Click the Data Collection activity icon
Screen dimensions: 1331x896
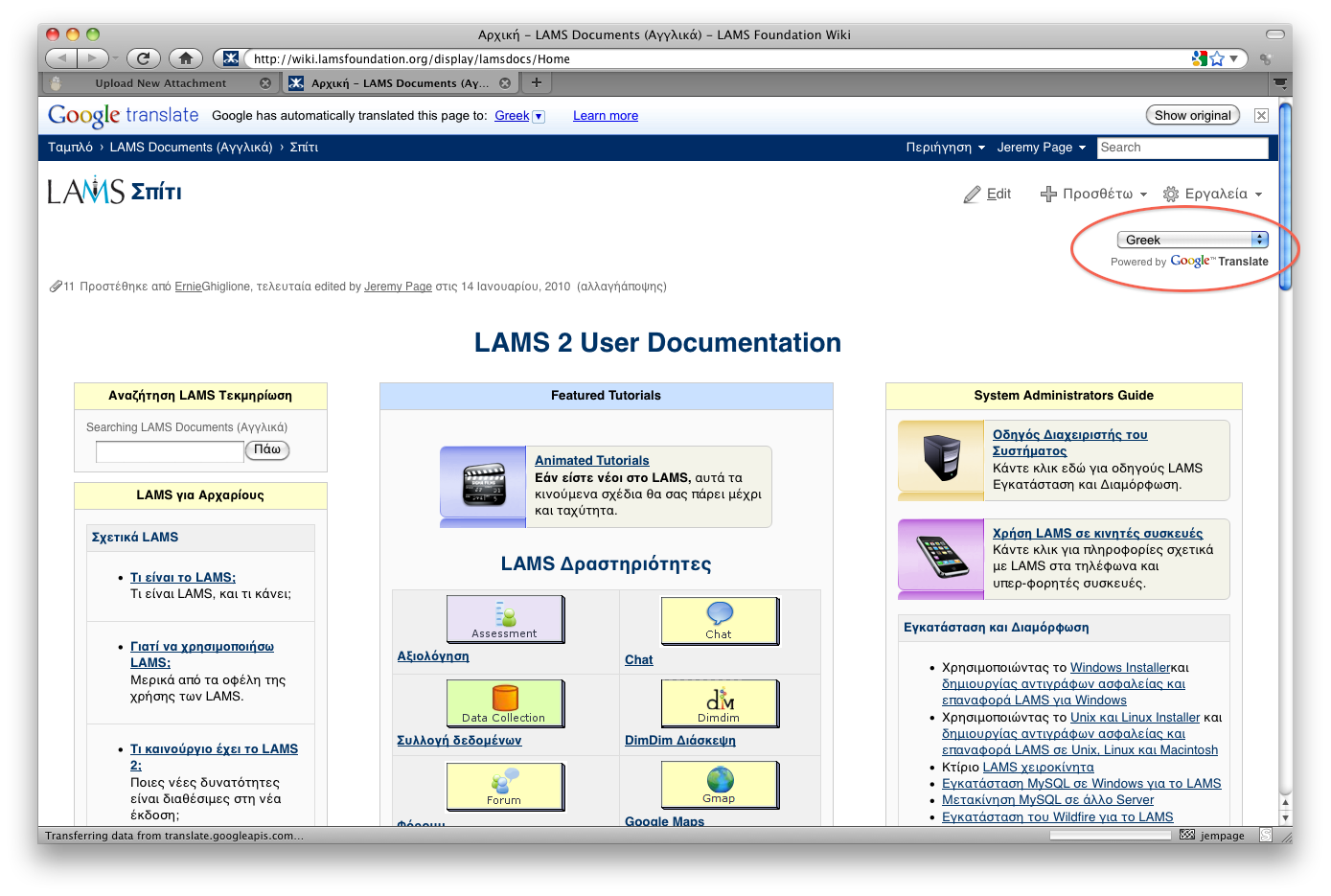click(x=504, y=702)
